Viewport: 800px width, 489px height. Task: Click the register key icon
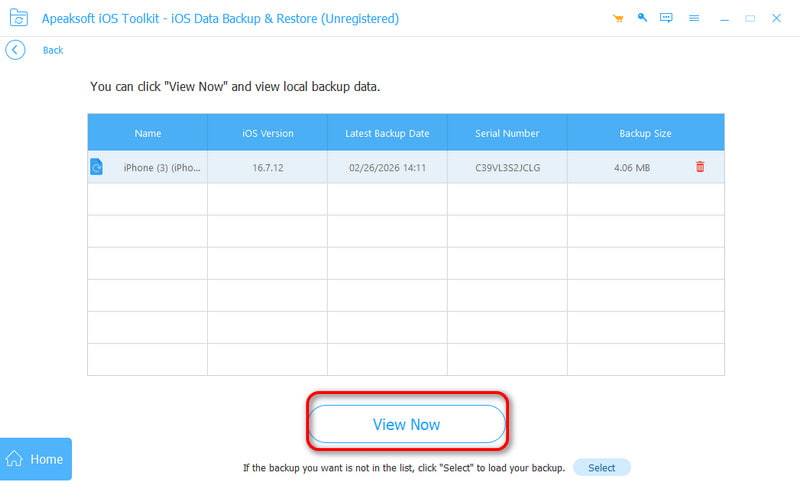point(640,19)
